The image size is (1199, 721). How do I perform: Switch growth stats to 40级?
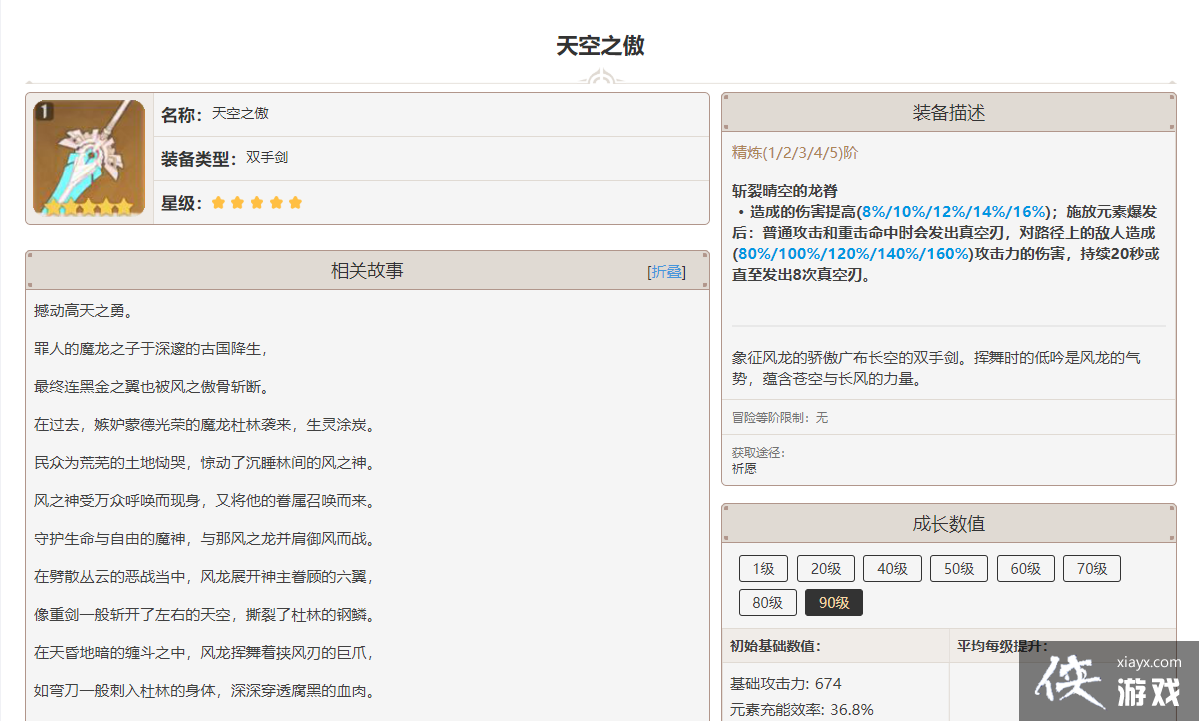892,569
